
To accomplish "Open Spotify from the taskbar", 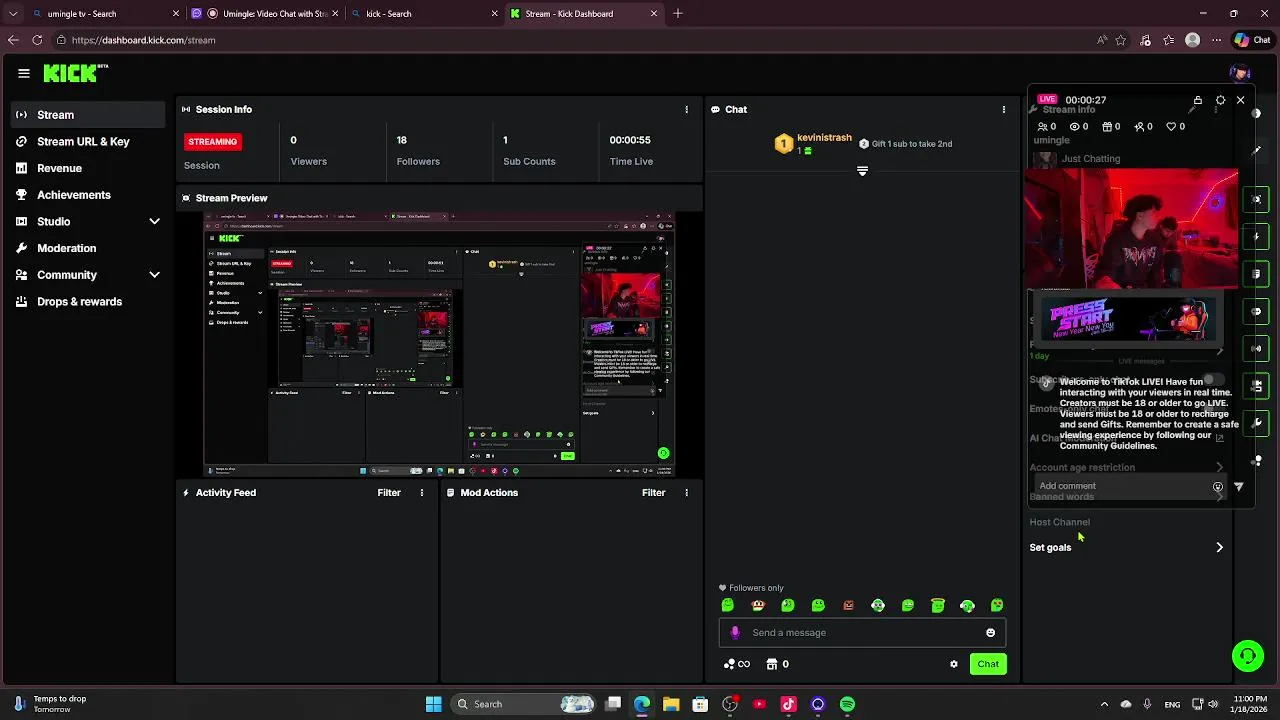I will (x=847, y=704).
